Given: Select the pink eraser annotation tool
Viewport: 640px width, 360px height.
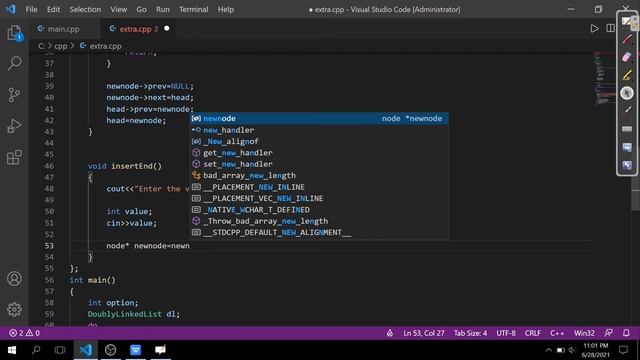Looking at the screenshot, I should (627, 57).
